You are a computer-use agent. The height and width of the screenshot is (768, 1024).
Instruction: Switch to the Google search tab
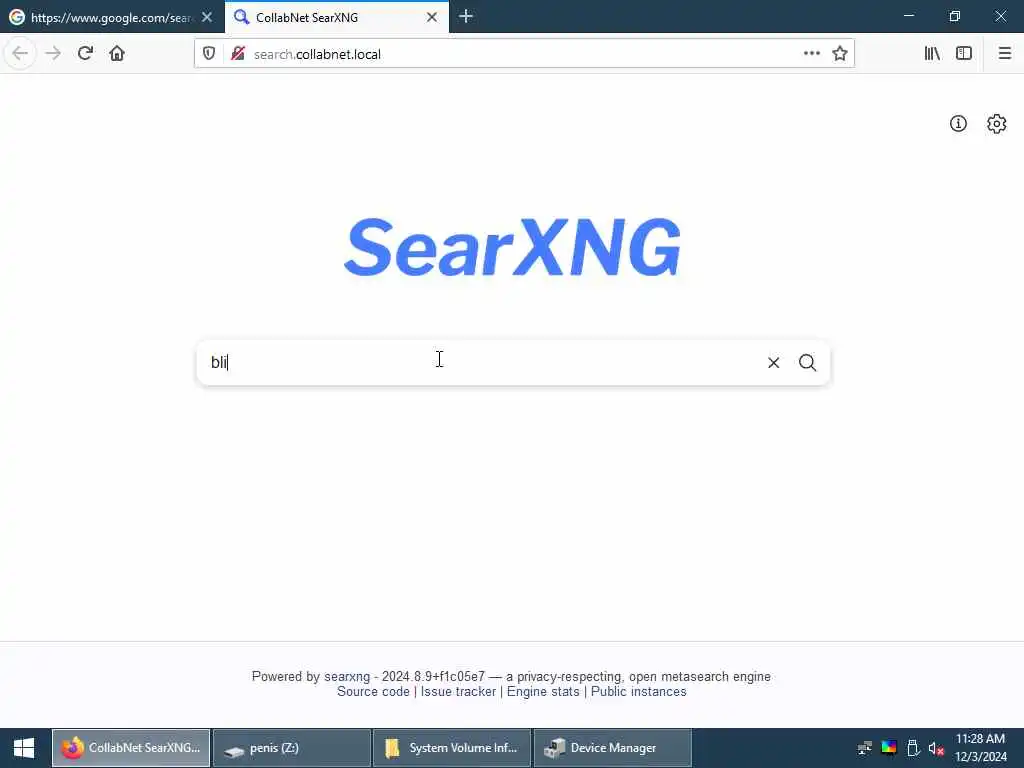pos(112,17)
